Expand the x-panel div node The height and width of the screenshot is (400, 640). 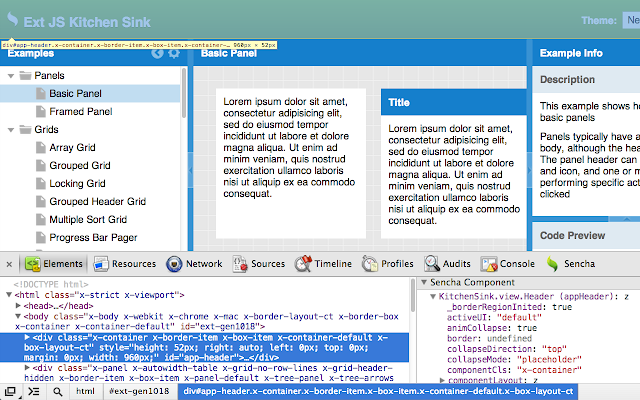tap(27, 367)
